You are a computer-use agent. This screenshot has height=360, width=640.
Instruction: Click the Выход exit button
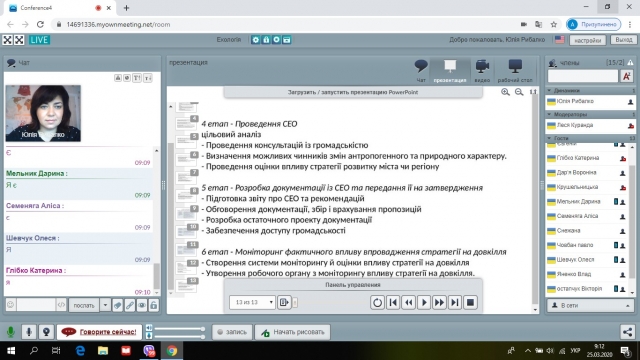(x=624, y=40)
